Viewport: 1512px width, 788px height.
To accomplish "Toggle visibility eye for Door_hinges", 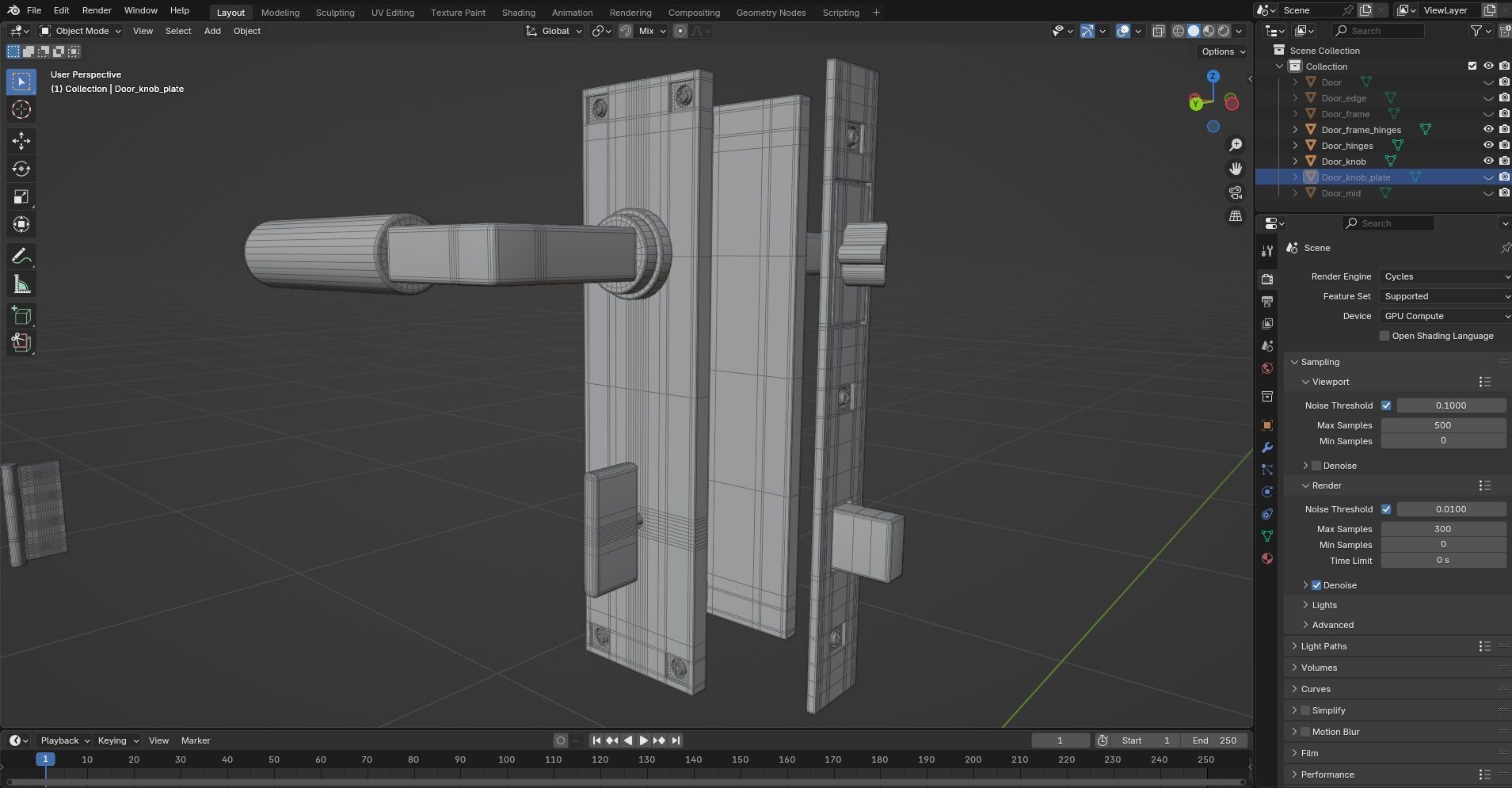I will pyautogui.click(x=1488, y=146).
